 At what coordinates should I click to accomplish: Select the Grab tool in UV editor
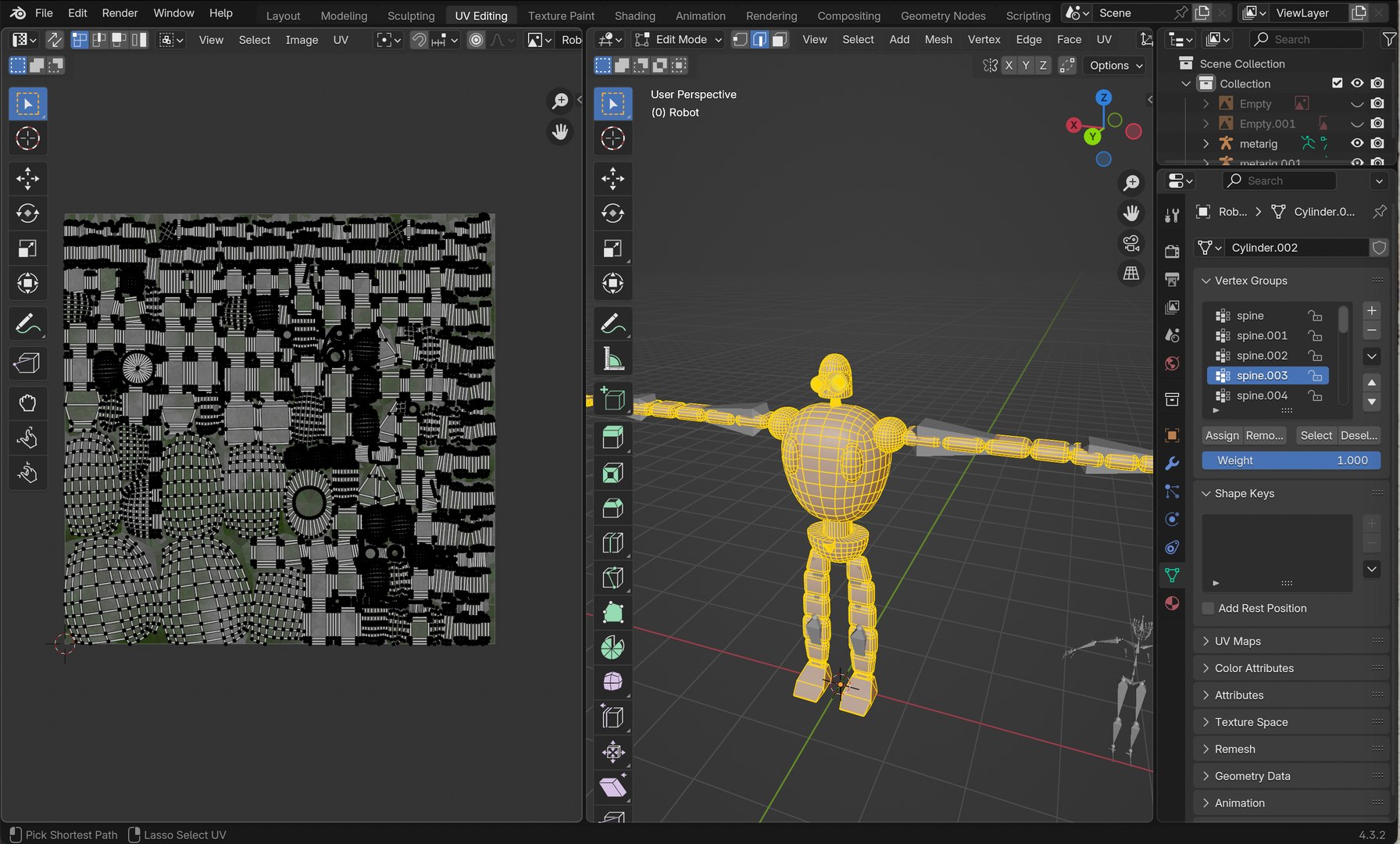[x=27, y=403]
